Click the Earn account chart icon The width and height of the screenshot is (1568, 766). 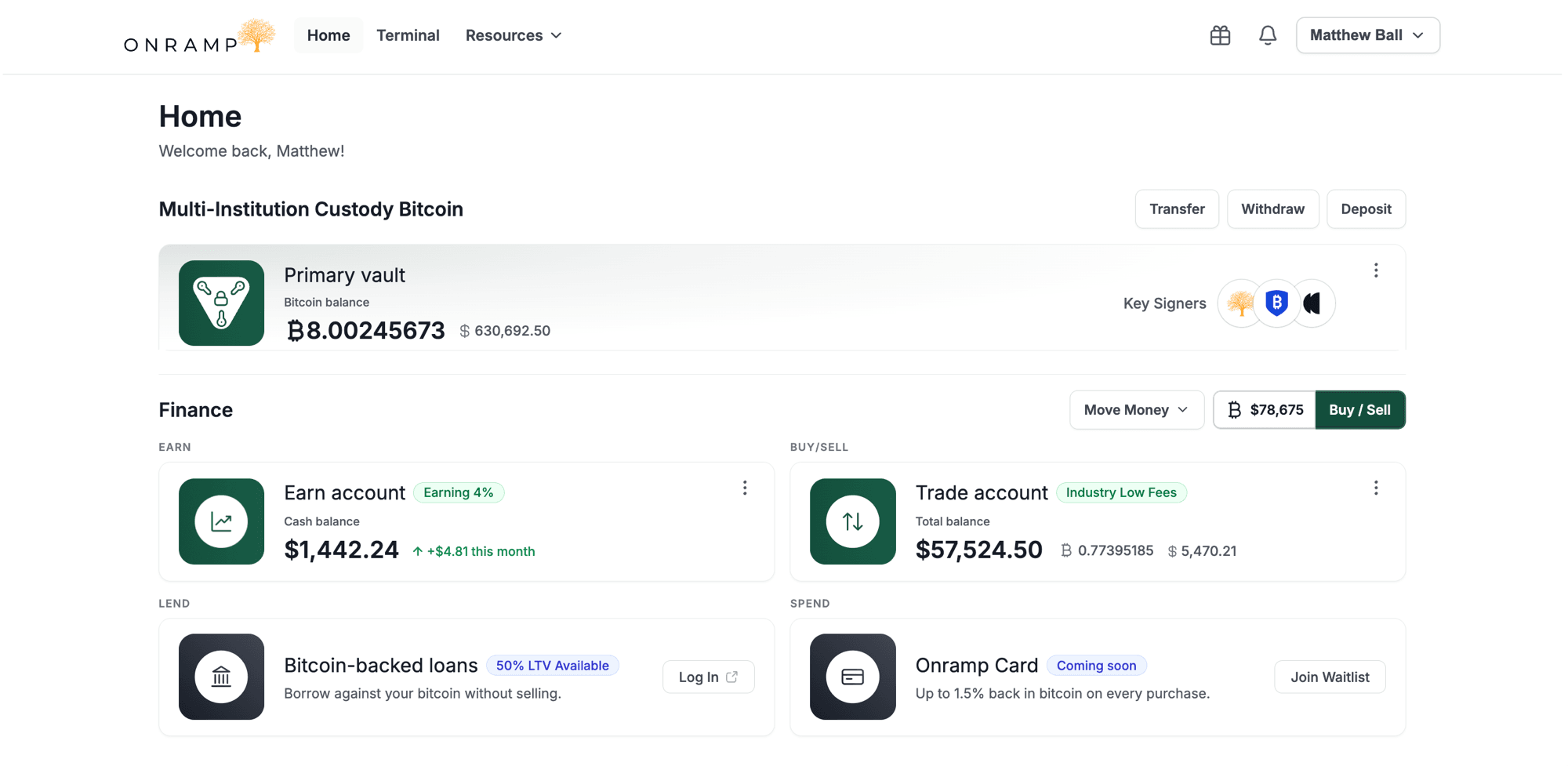click(x=221, y=521)
